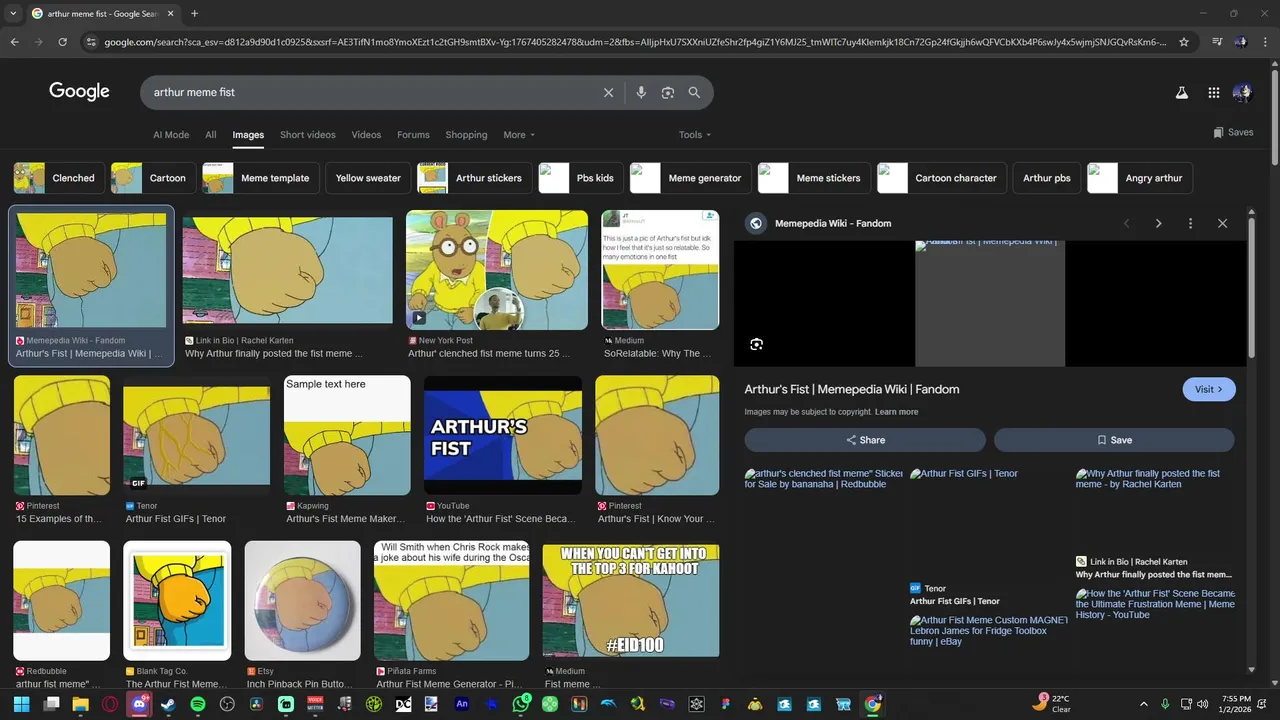Open a new browser tab

pyautogui.click(x=194, y=13)
